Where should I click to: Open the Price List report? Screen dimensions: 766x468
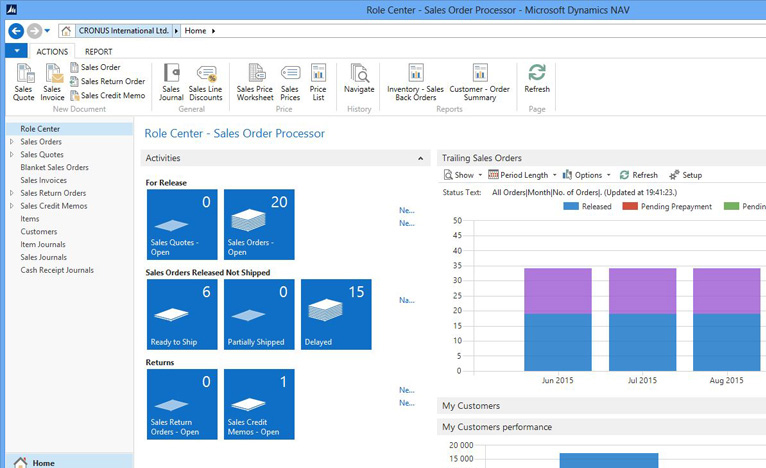318,82
